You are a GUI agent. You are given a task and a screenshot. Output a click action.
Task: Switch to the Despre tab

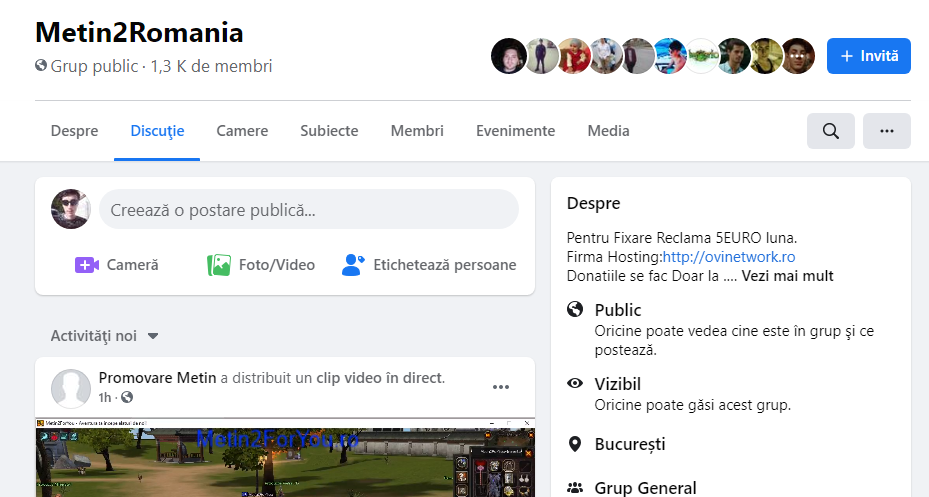click(x=75, y=131)
